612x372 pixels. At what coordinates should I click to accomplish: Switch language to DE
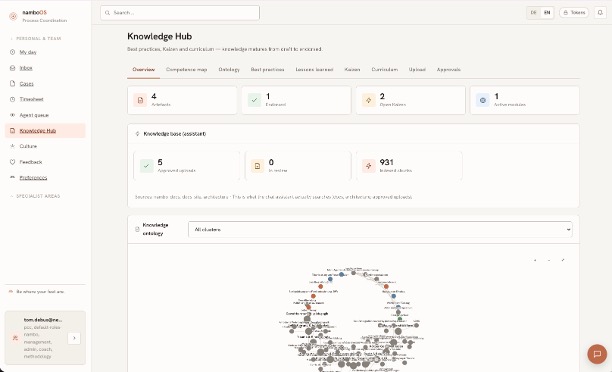(534, 12)
